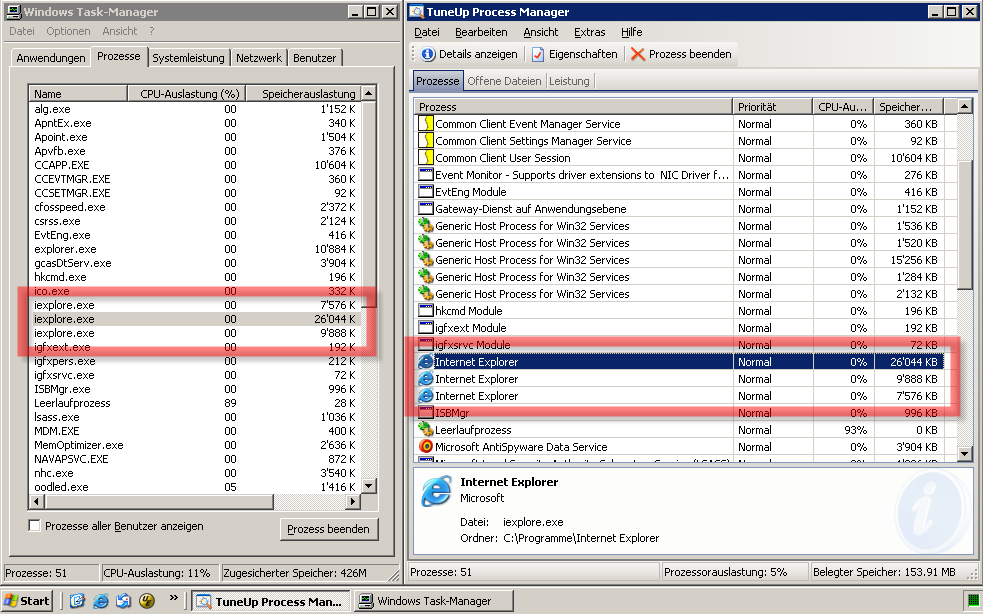Click icon of Common Client User Session

[x=426, y=157]
